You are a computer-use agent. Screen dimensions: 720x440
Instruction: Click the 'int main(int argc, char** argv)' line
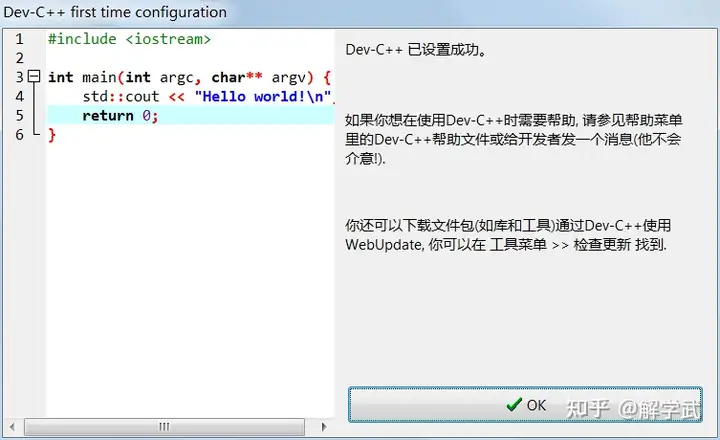[189, 77]
